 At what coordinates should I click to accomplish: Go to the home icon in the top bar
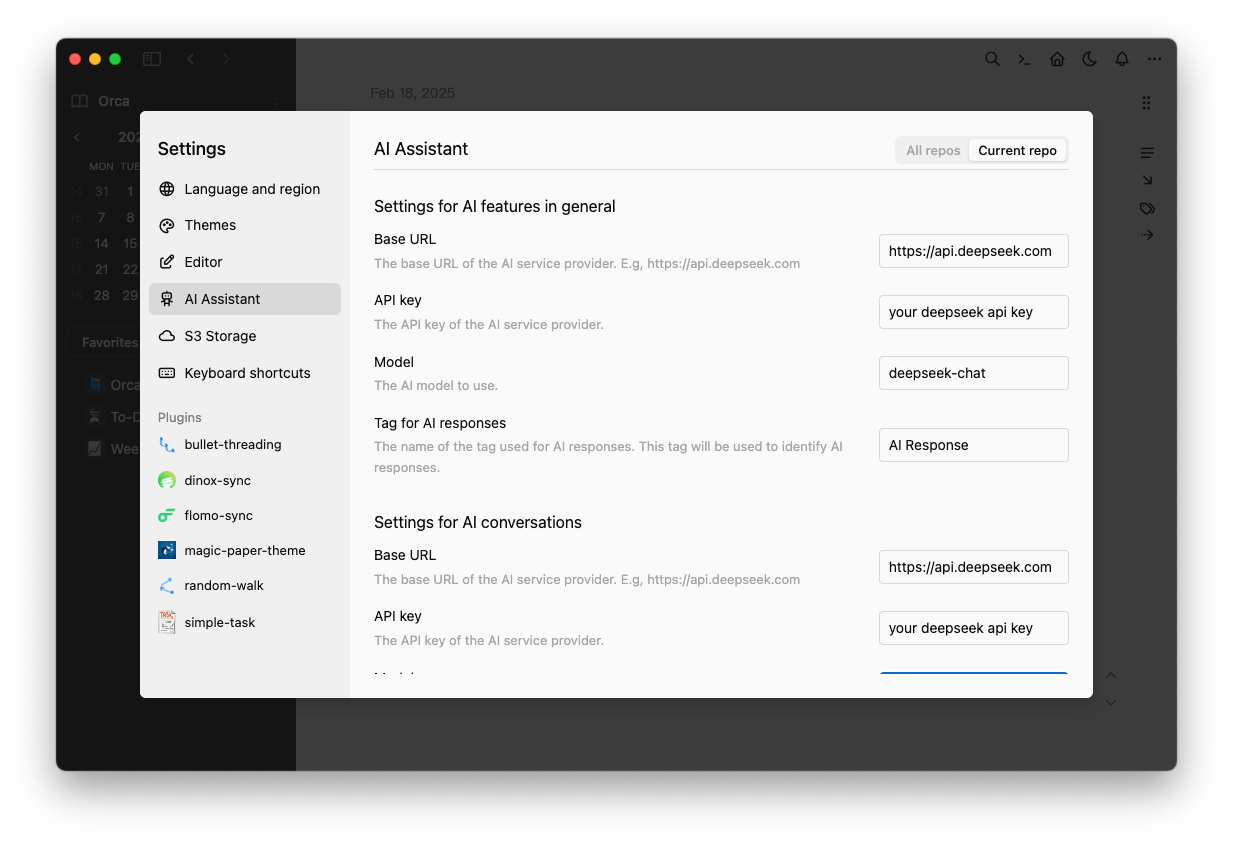pyautogui.click(x=1057, y=59)
